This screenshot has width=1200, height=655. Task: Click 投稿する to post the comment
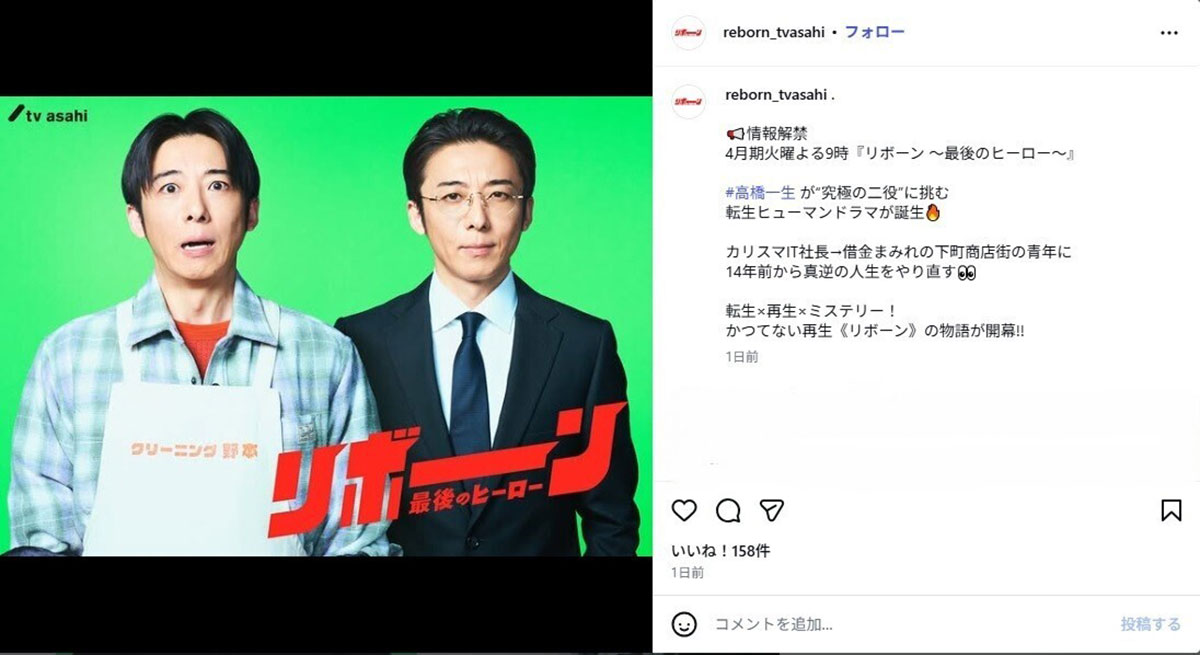[x=1150, y=624]
